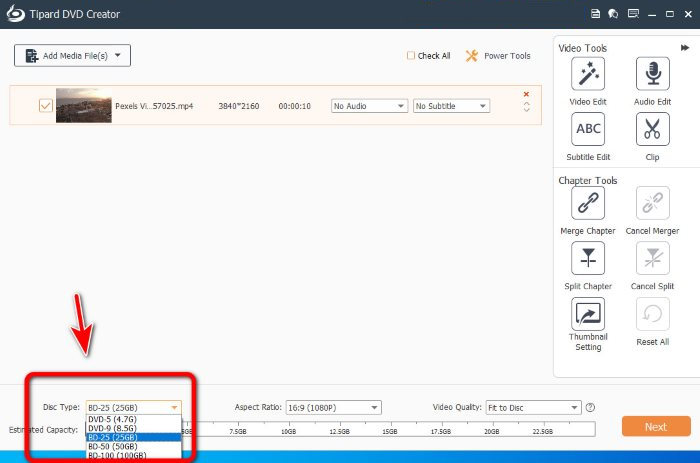Viewport: 700px width, 463px height.
Task: Open the No Audio dropdown
Action: click(369, 106)
